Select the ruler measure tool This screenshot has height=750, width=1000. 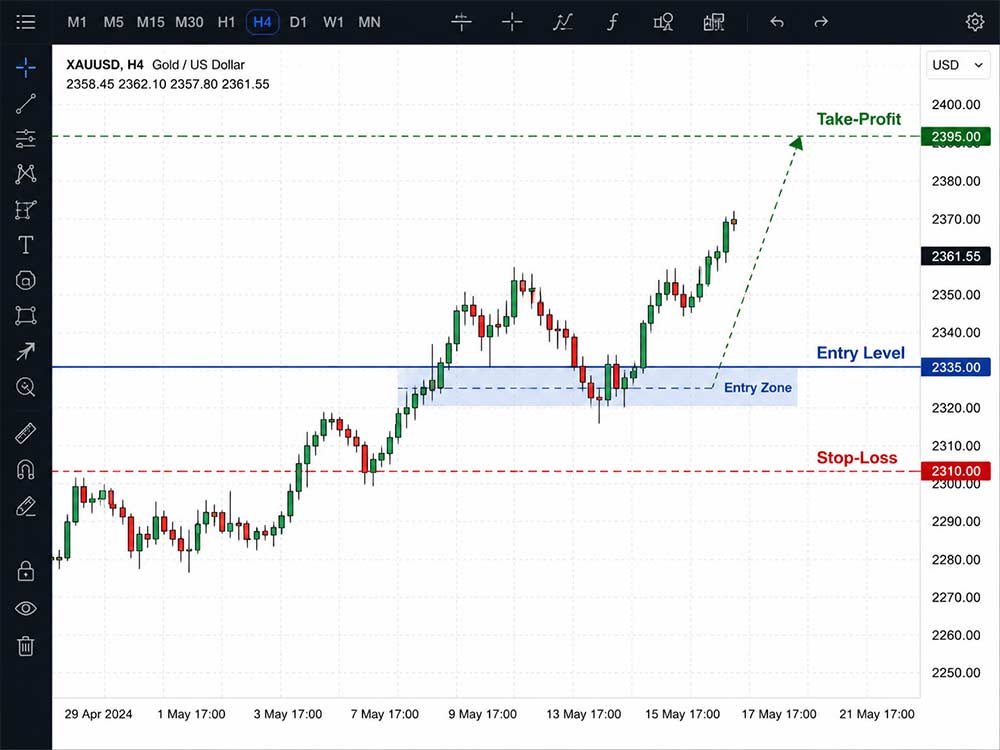(x=26, y=434)
